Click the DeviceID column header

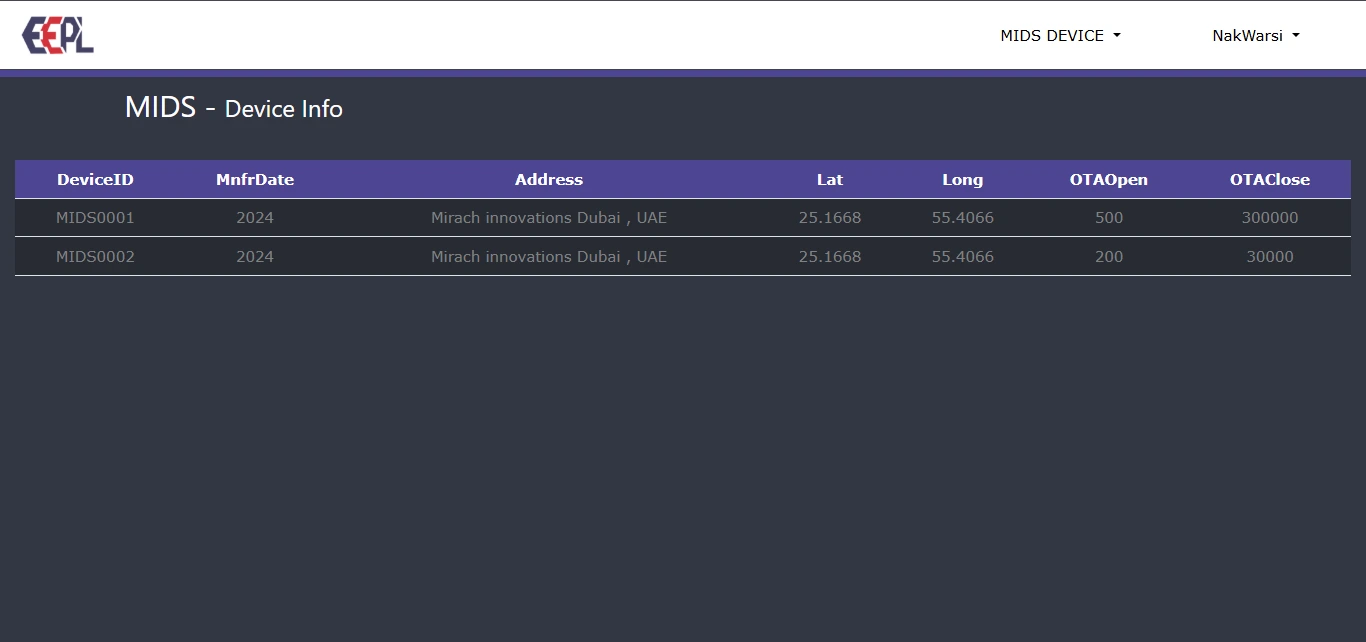pyautogui.click(x=95, y=180)
